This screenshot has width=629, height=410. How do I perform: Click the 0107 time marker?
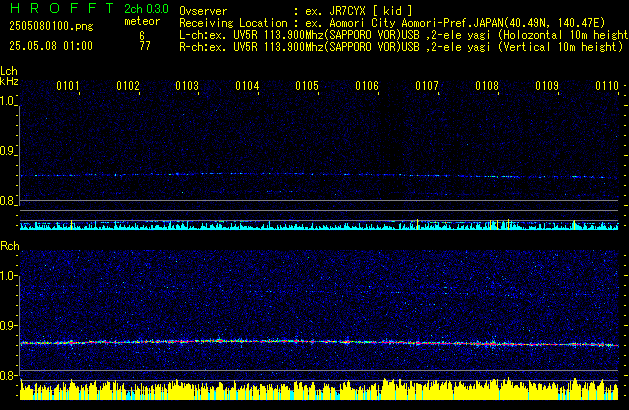coord(427,86)
